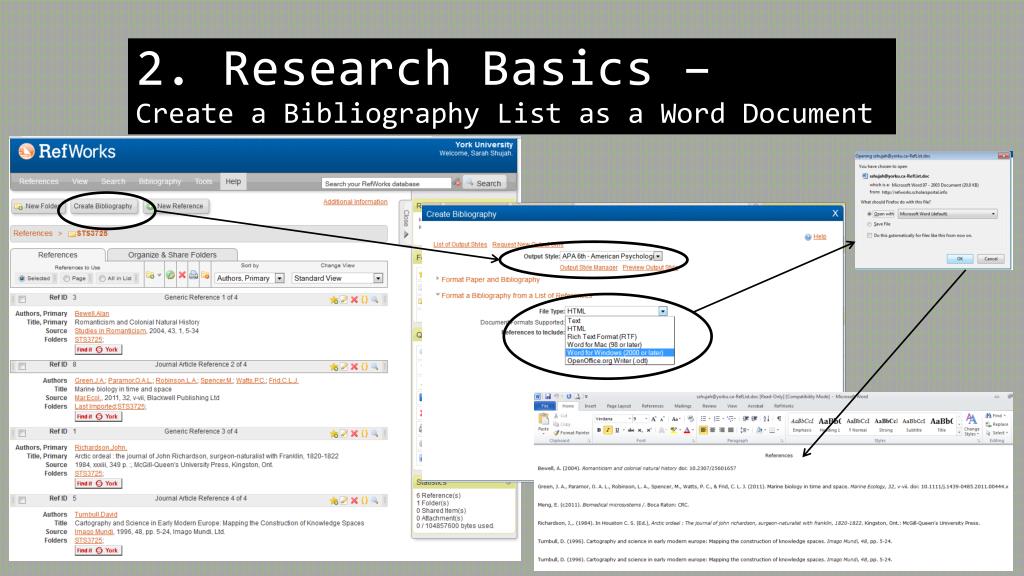Click the RefWorks Search button
Image resolution: width=1024 pixels, height=576 pixels.
pos(484,184)
